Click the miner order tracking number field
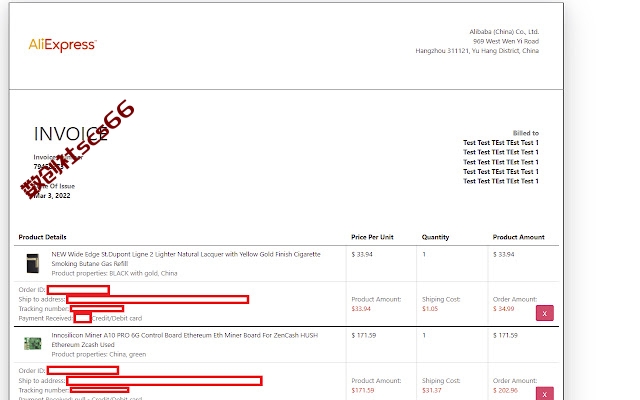The image size is (640, 400). pos(100,390)
